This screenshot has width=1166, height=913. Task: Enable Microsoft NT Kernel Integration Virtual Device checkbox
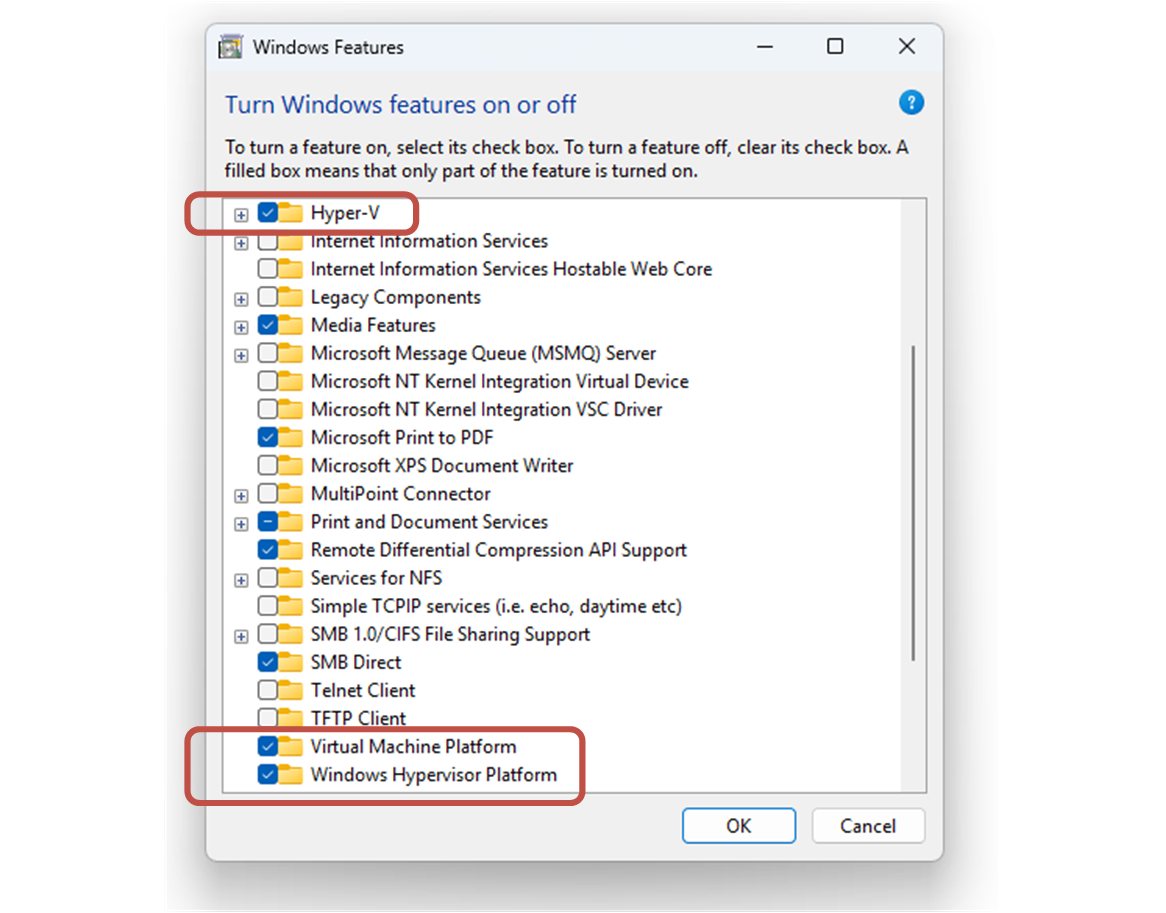pos(268,381)
